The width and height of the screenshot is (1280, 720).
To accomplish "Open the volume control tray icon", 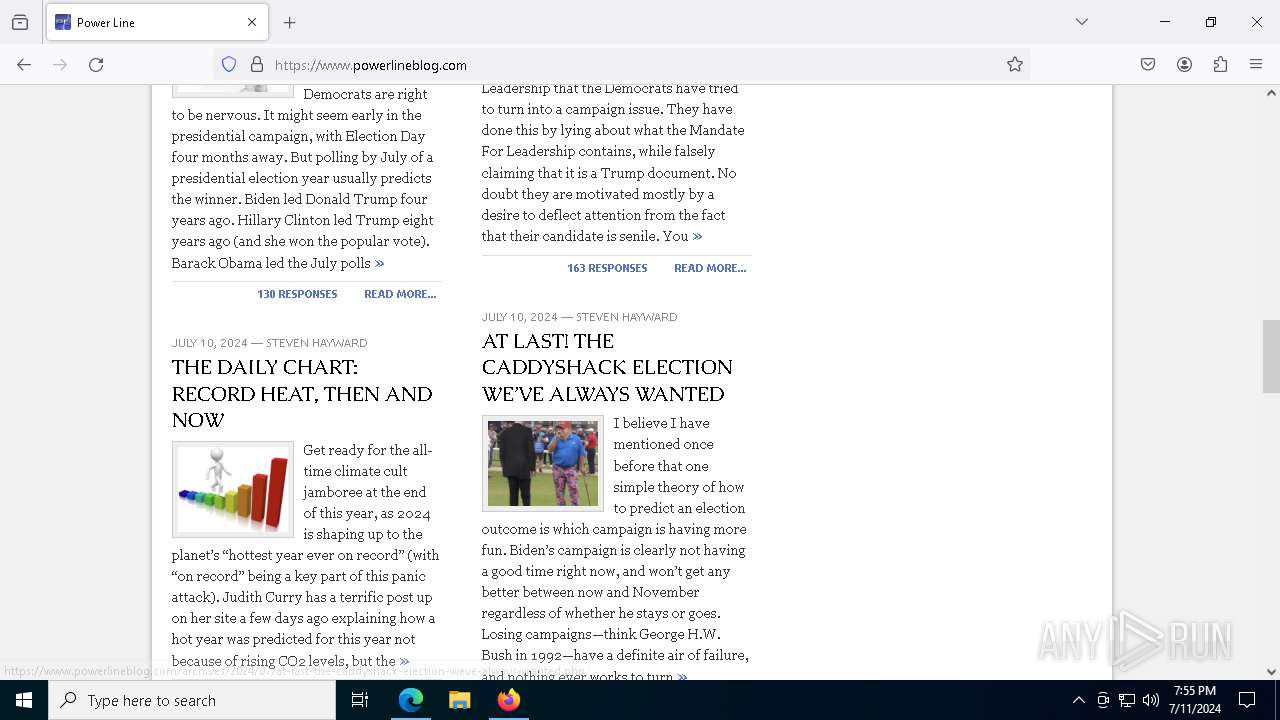I will [x=1151, y=700].
